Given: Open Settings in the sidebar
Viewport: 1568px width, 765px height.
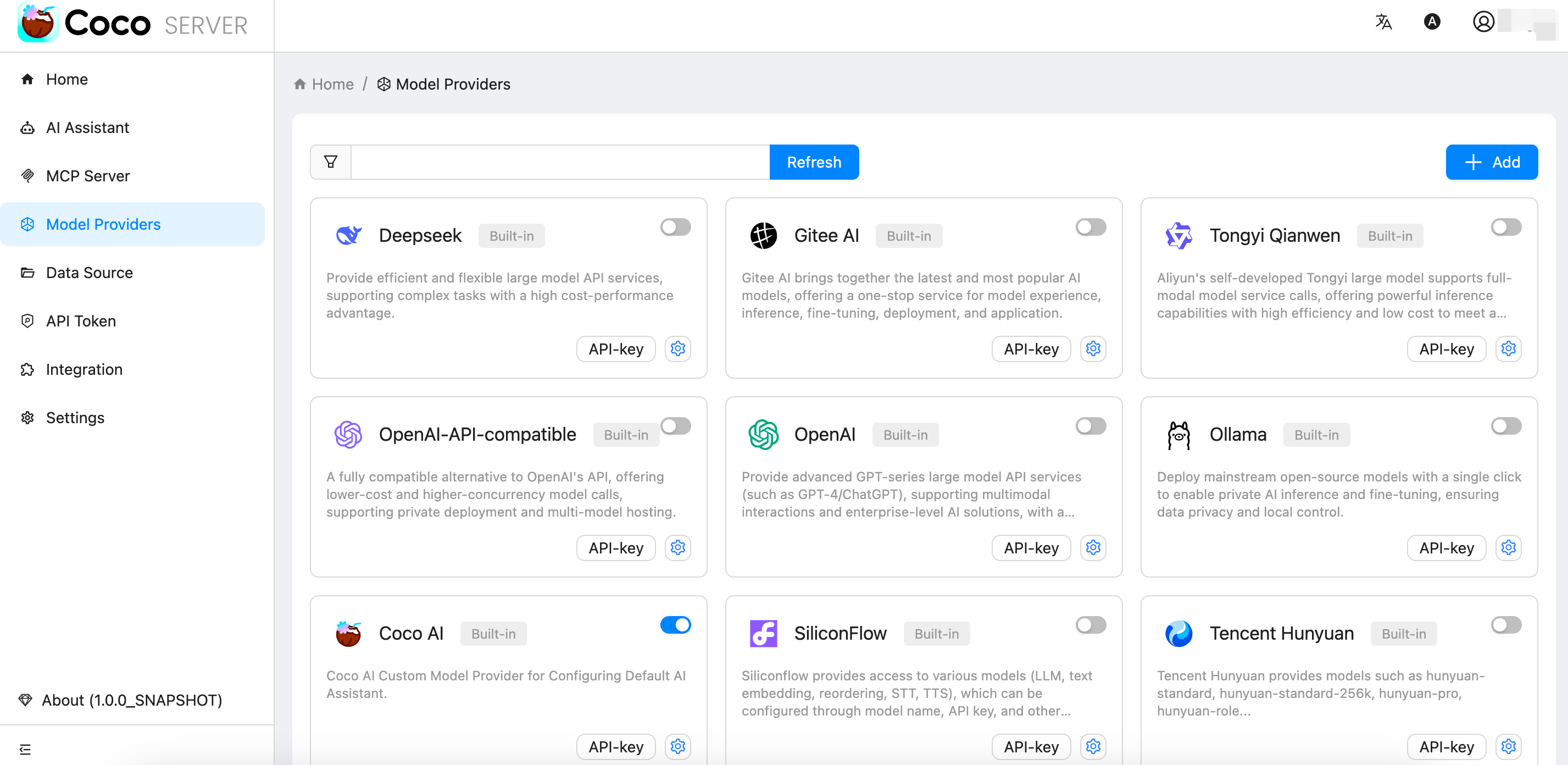Looking at the screenshot, I should pyautogui.click(x=133, y=418).
